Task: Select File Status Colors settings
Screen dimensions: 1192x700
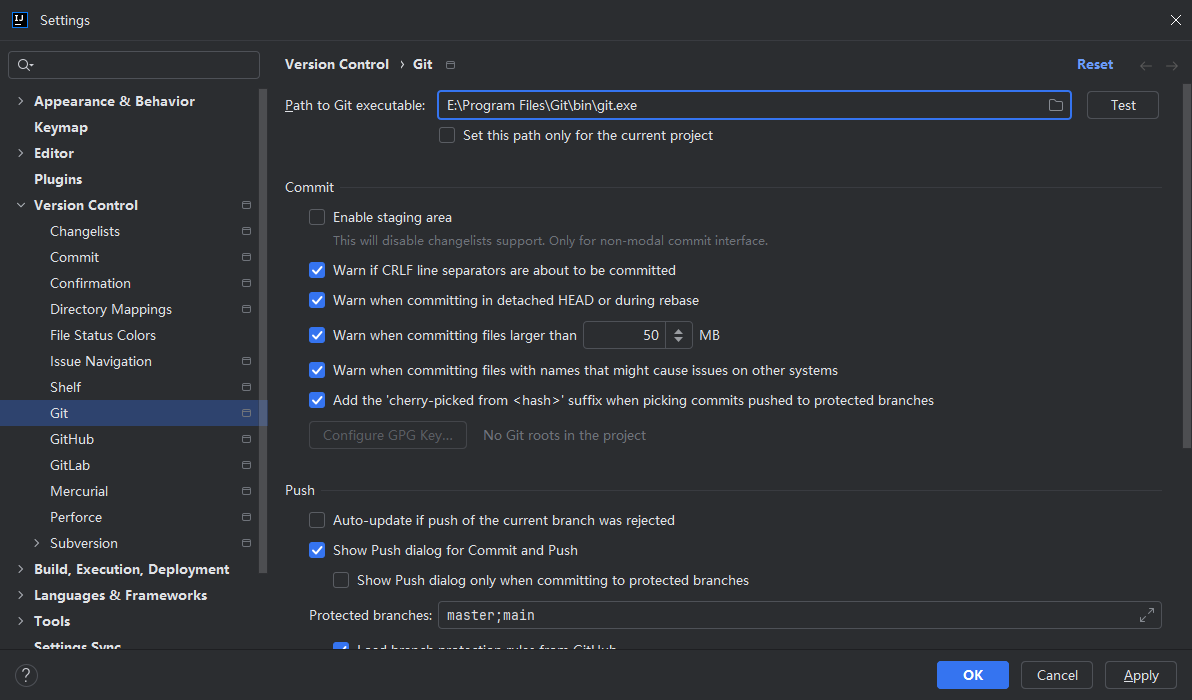Action: pyautogui.click(x=103, y=335)
